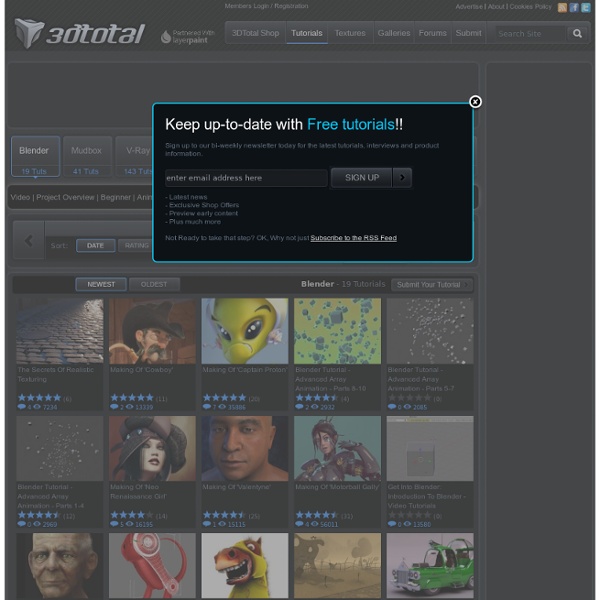Open the Cookies Policy link
This screenshot has height=600, width=600.
[531, 7]
